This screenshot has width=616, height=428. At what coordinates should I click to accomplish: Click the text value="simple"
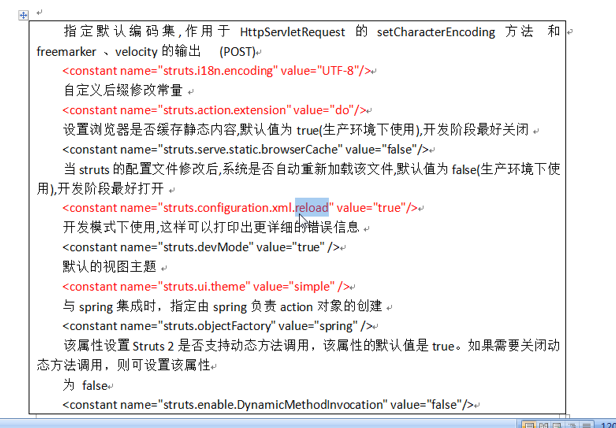(294, 287)
